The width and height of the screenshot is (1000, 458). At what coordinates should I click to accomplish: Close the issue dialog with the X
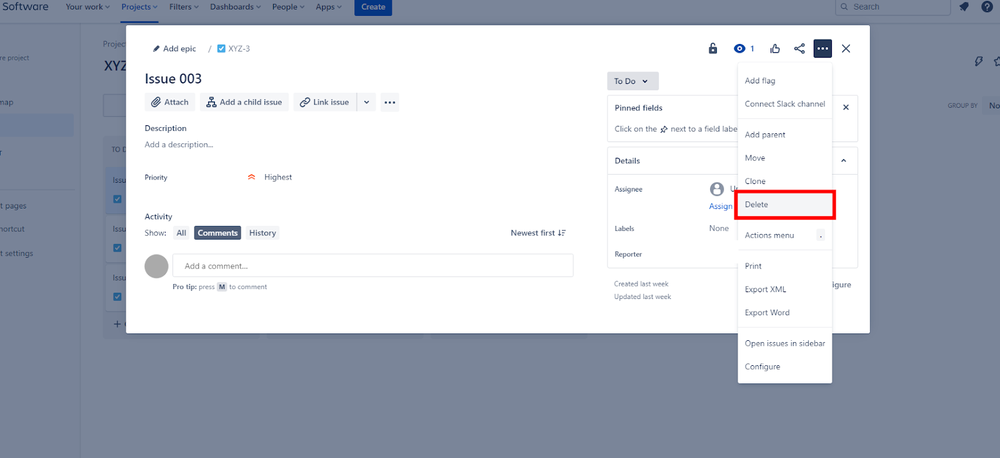846,48
